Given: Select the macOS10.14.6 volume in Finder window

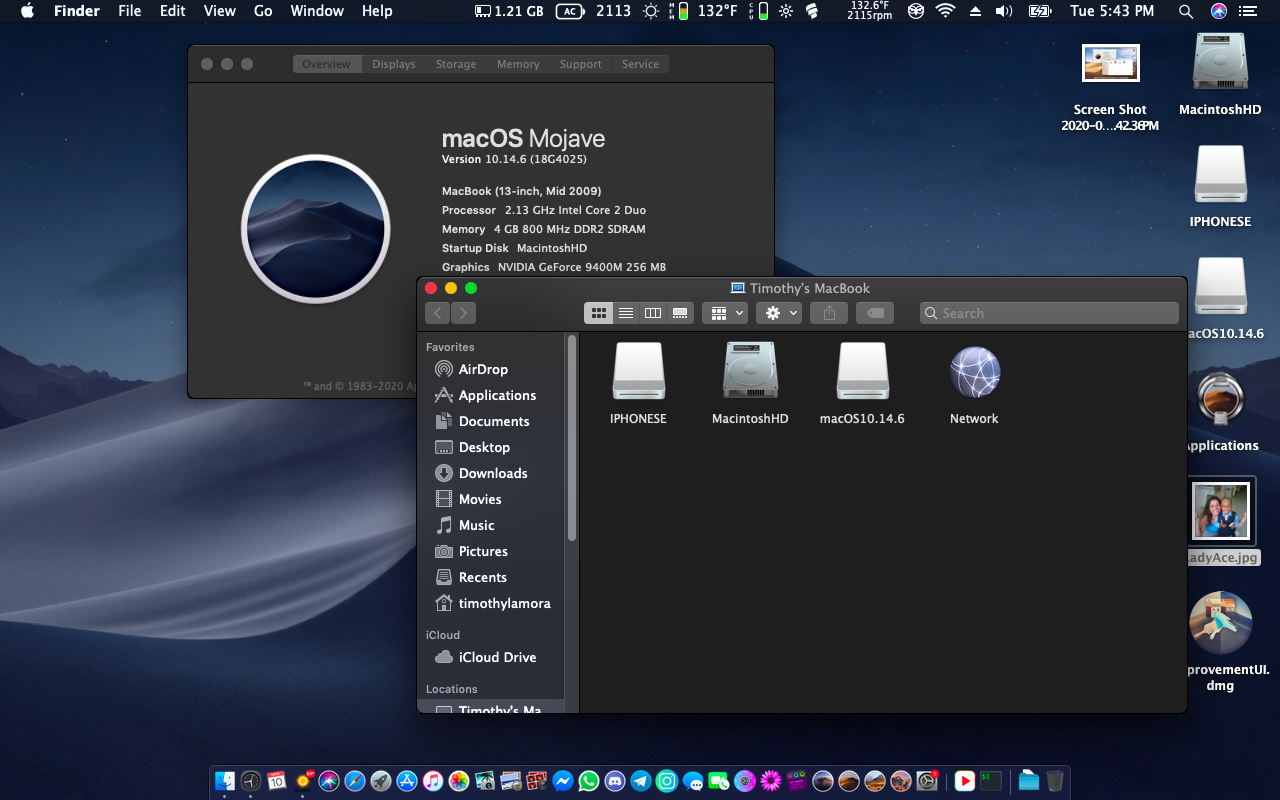Looking at the screenshot, I should [x=862, y=384].
